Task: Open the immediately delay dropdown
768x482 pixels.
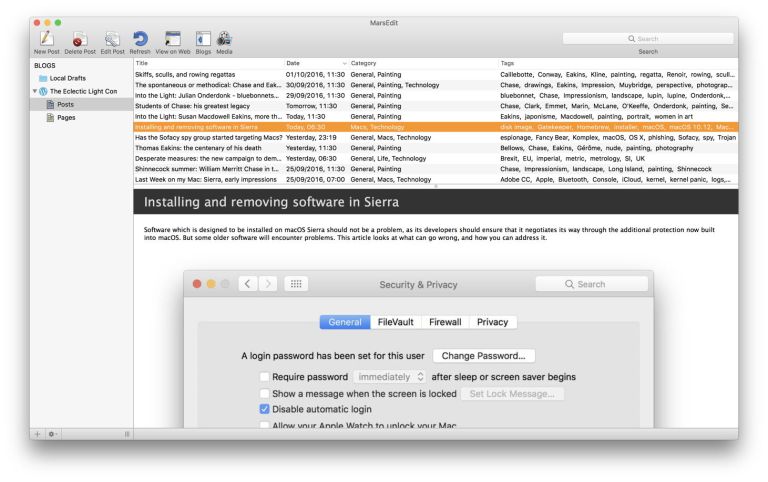Action: [390, 377]
